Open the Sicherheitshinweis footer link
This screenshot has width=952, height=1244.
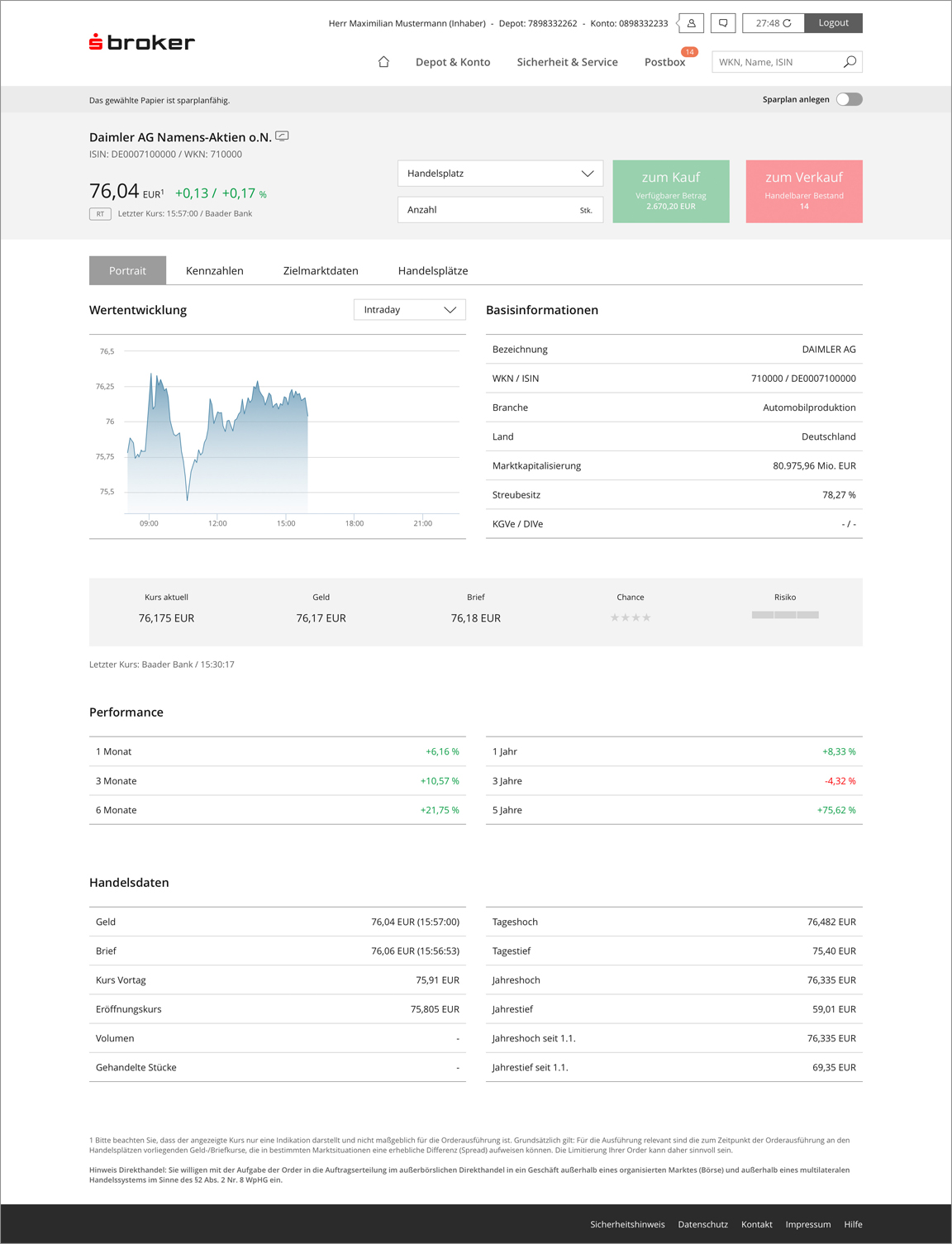(x=627, y=1224)
